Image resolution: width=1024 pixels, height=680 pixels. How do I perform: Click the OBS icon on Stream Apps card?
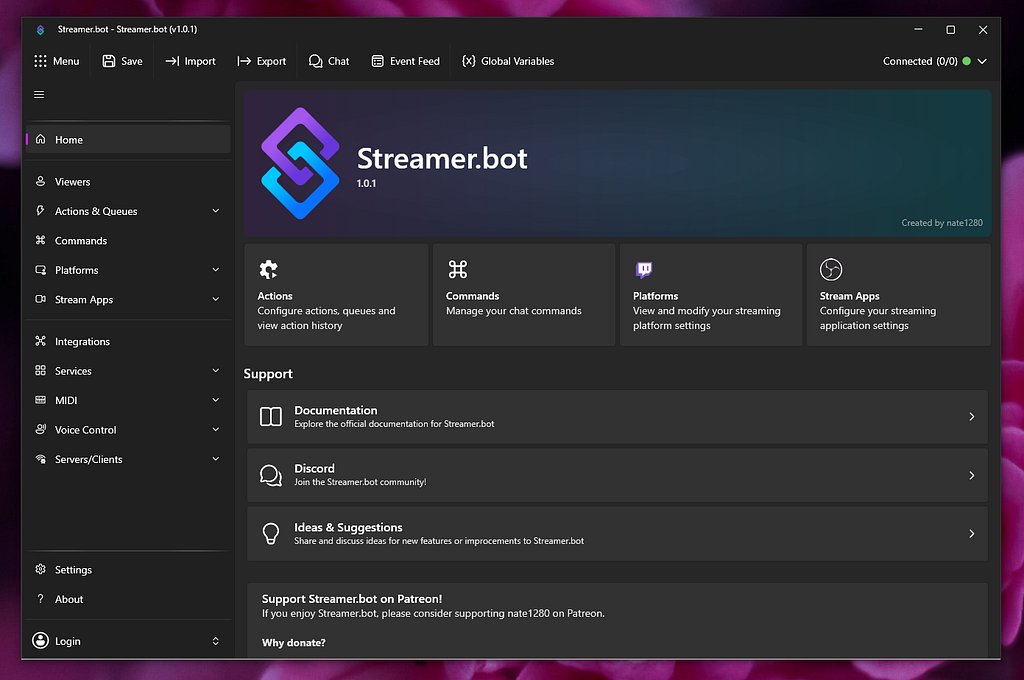(831, 269)
